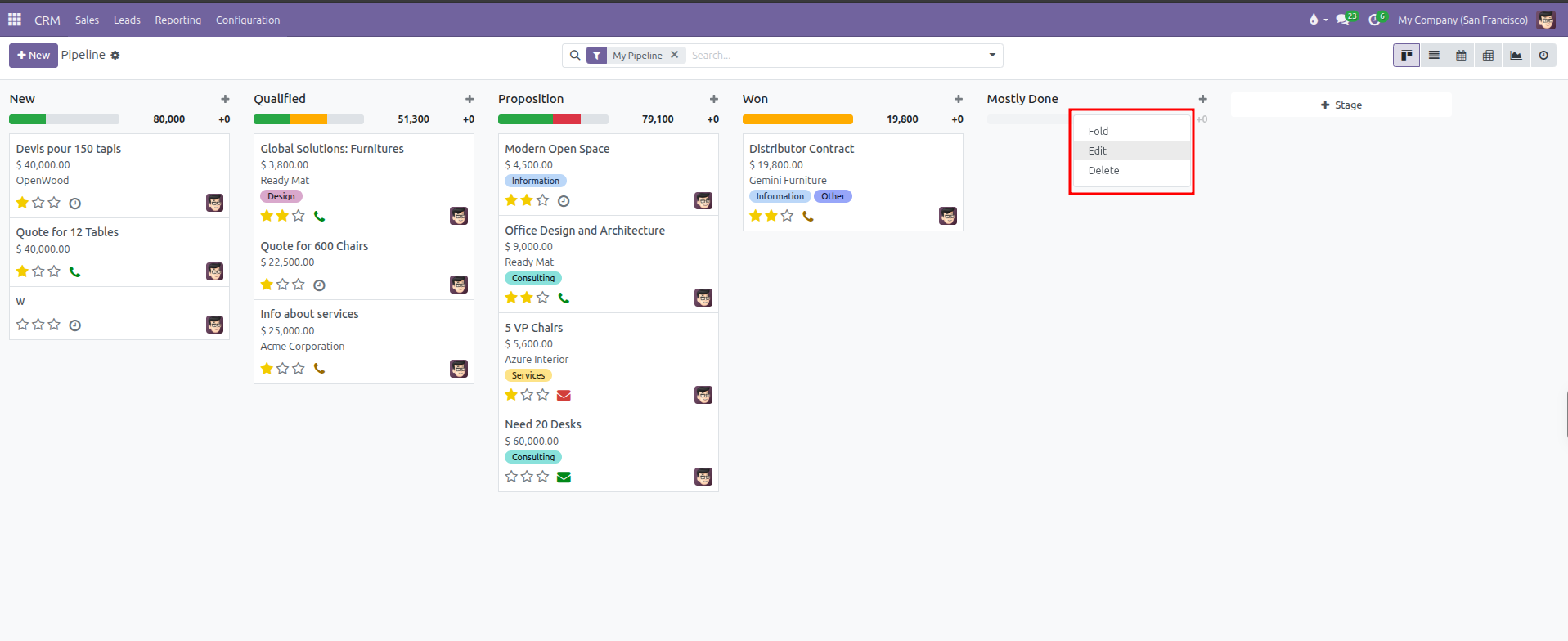Image resolution: width=1568 pixels, height=641 pixels.
Task: Open the debug drop icon dropdown
Action: coord(1317,20)
